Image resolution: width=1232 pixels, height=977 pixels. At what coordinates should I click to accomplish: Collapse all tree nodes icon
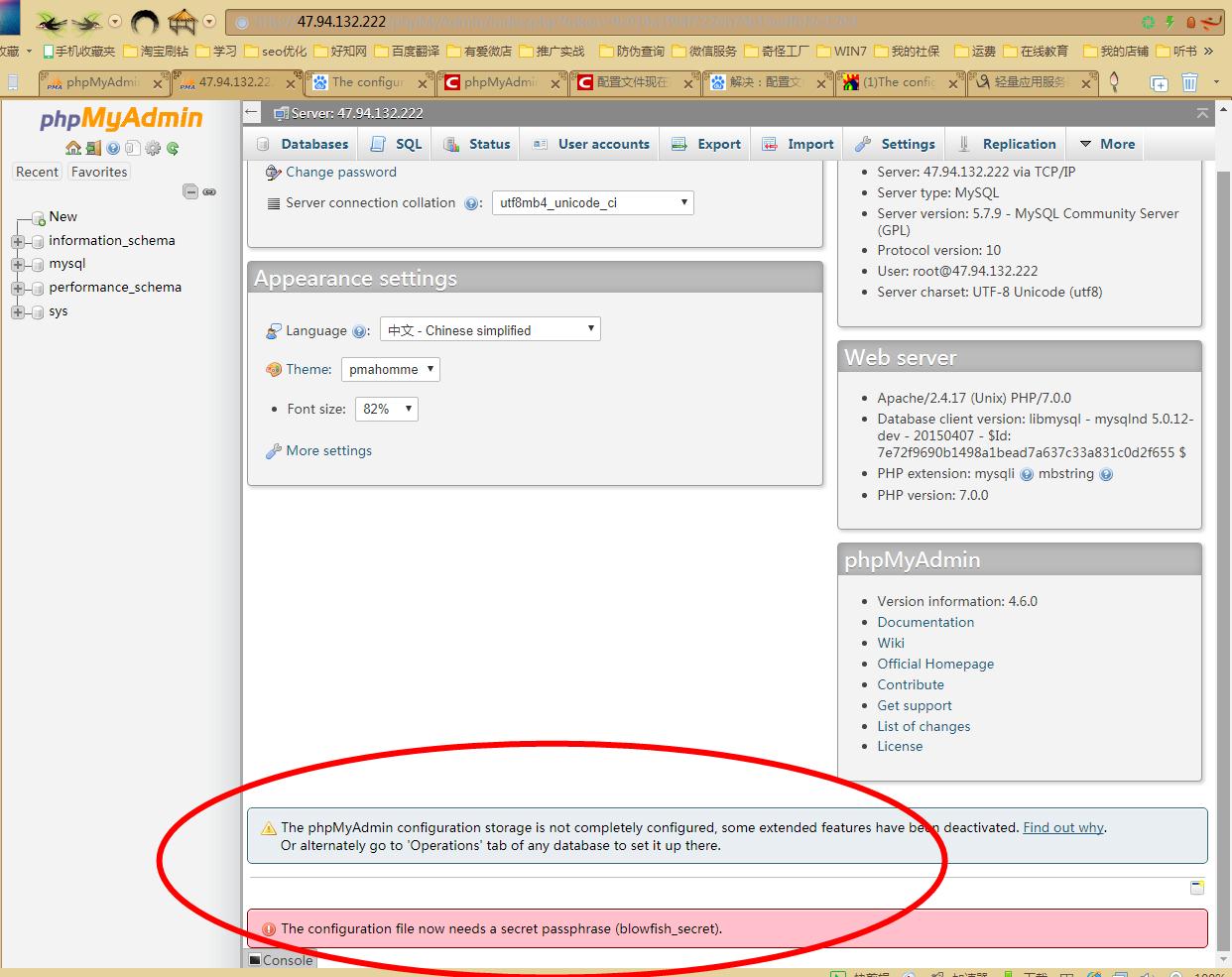pyautogui.click(x=190, y=191)
